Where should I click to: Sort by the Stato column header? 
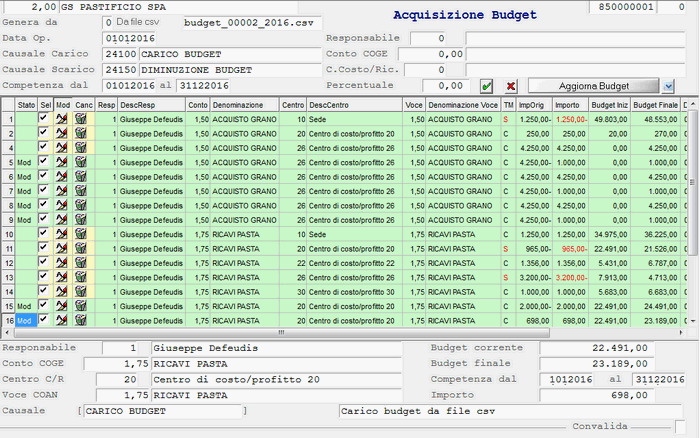[x=26, y=105]
